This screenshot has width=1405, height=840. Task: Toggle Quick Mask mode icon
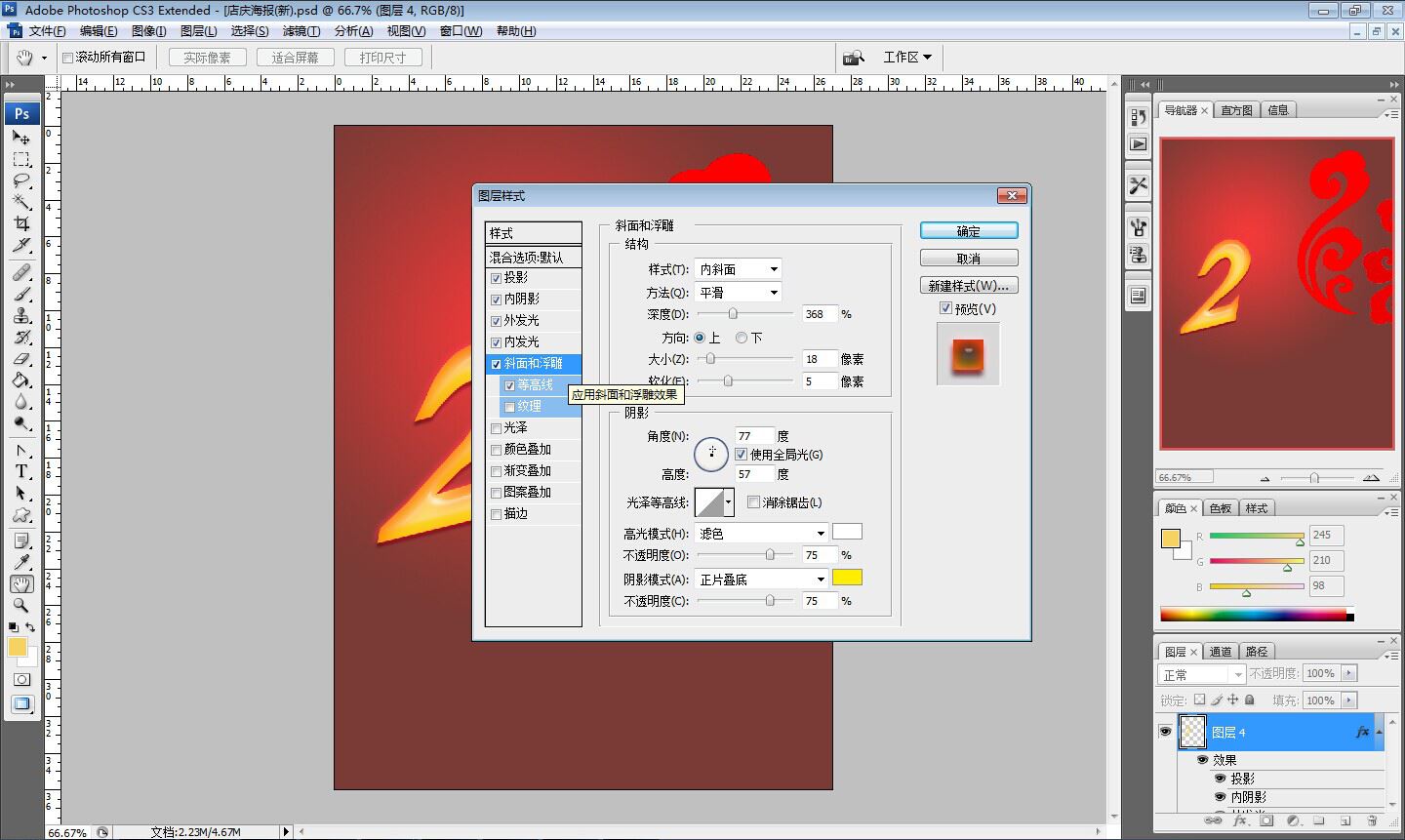click(x=21, y=679)
